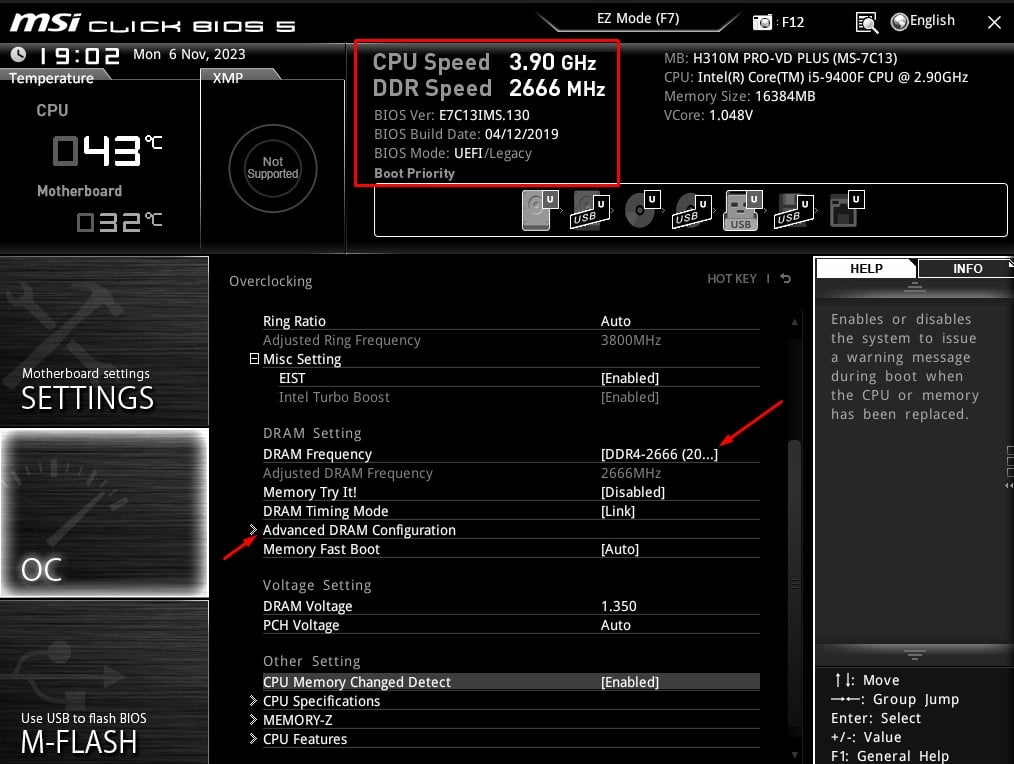Open the Motherboard settings SETTINGS panel
Screen dimensions: 1014x764
[x=104, y=341]
